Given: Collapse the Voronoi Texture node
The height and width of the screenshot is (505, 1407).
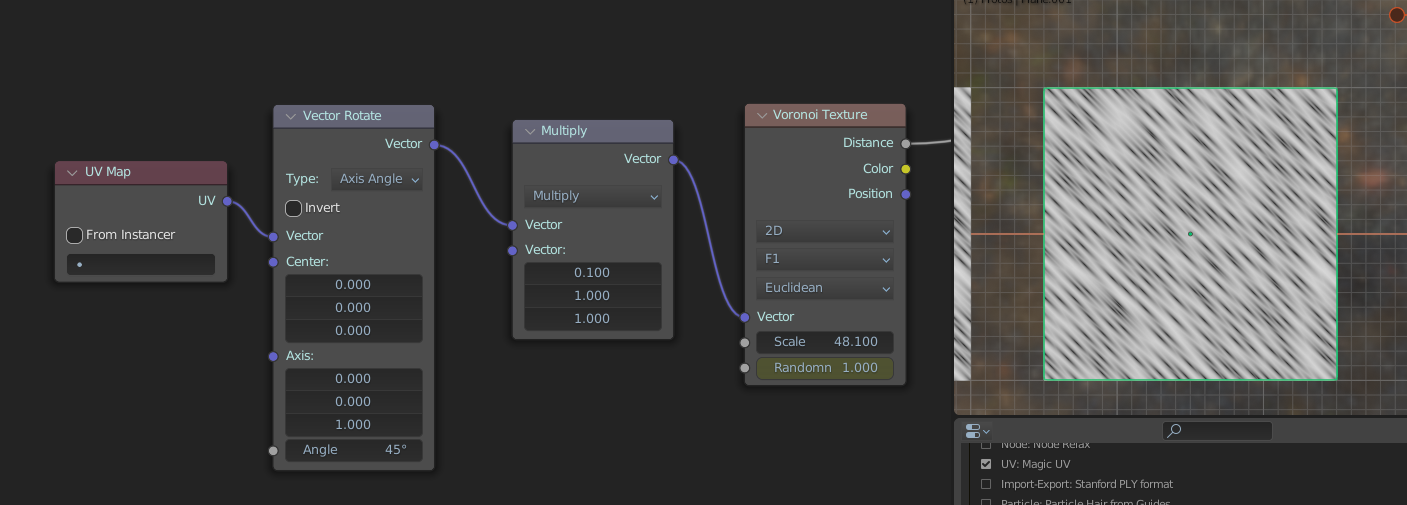Looking at the screenshot, I should [762, 115].
